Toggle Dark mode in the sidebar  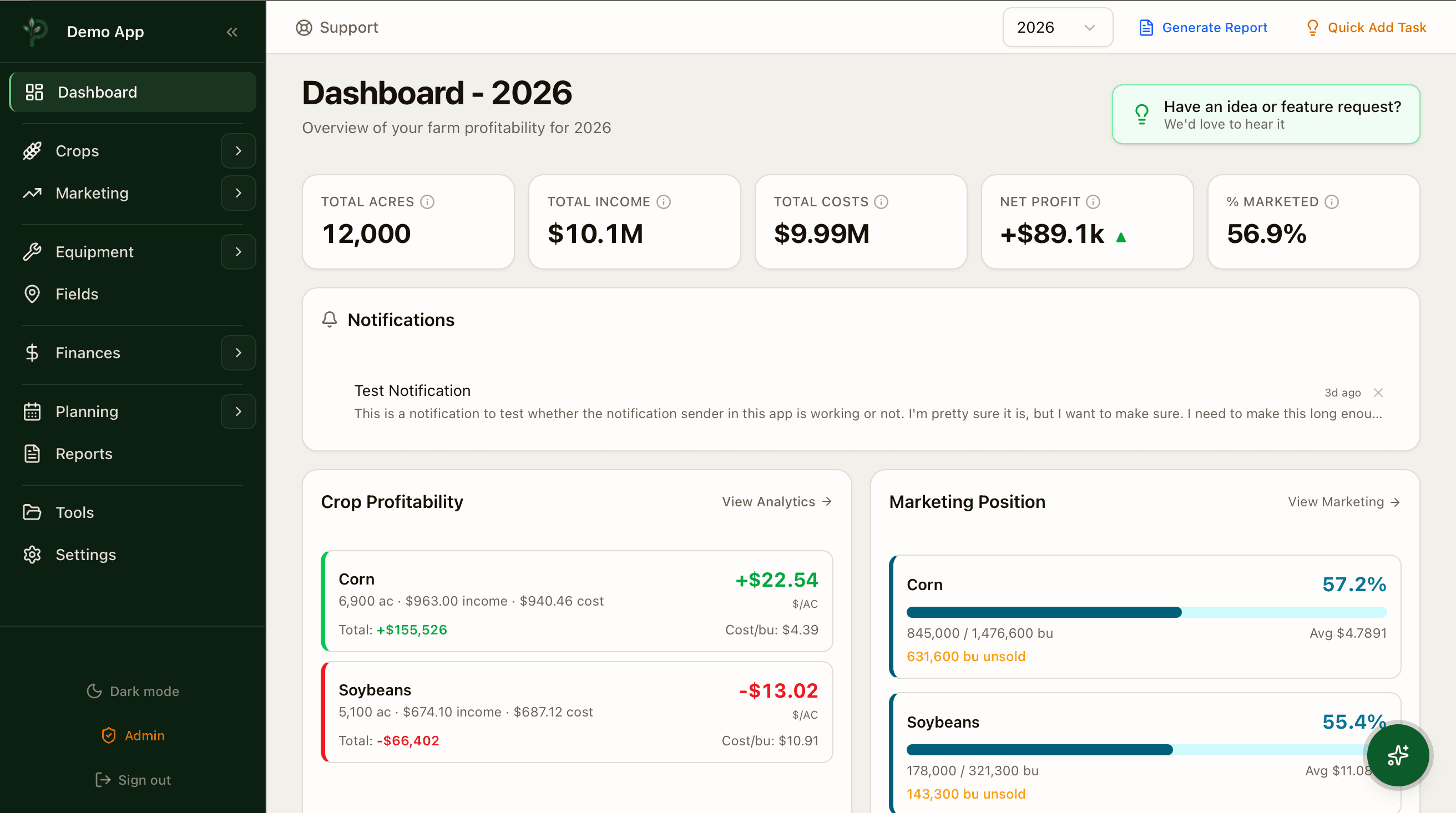(x=132, y=690)
